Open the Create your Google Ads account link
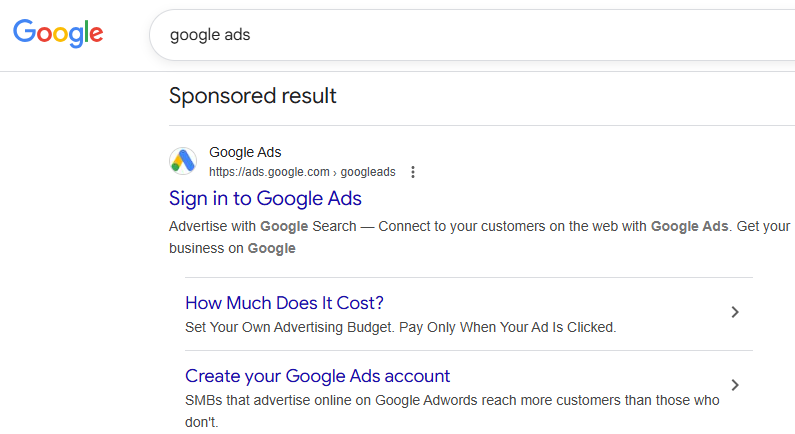The width and height of the screenshot is (795, 434). 317,376
